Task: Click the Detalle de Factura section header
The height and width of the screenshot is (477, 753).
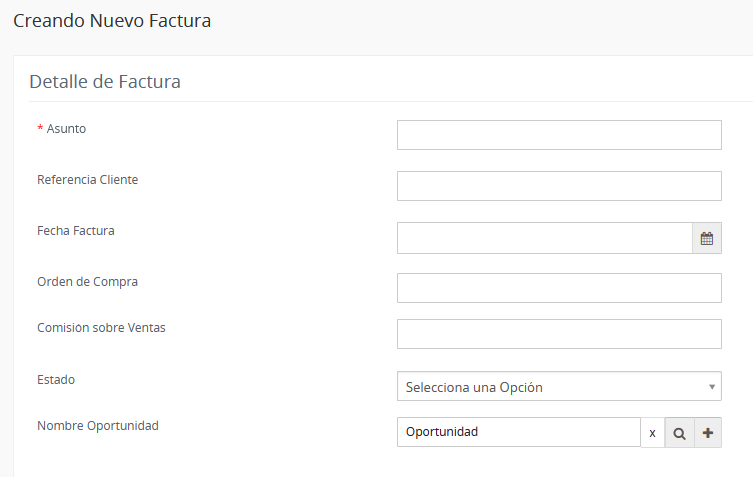Action: (x=105, y=82)
